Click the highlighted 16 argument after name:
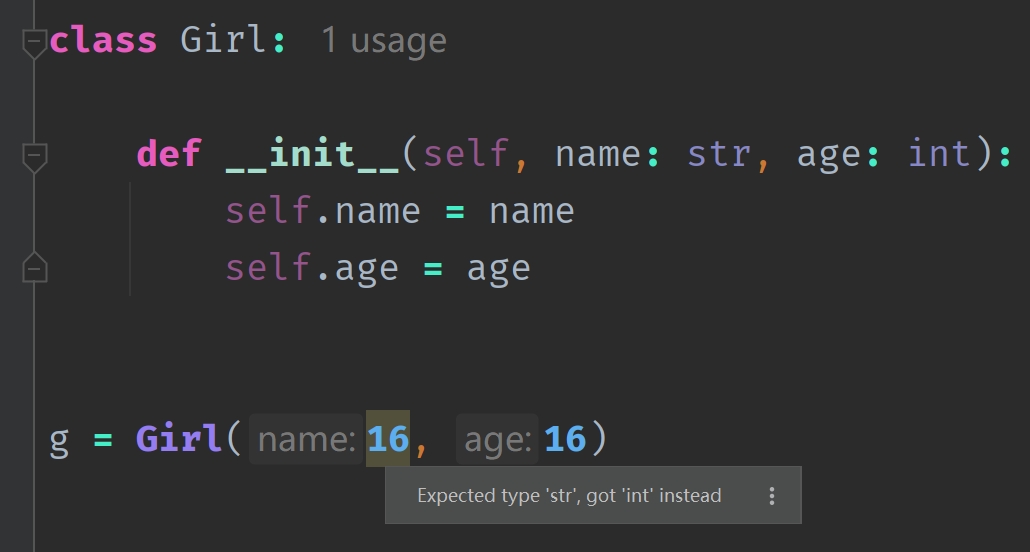The width and height of the screenshot is (1030, 552). tap(388, 438)
